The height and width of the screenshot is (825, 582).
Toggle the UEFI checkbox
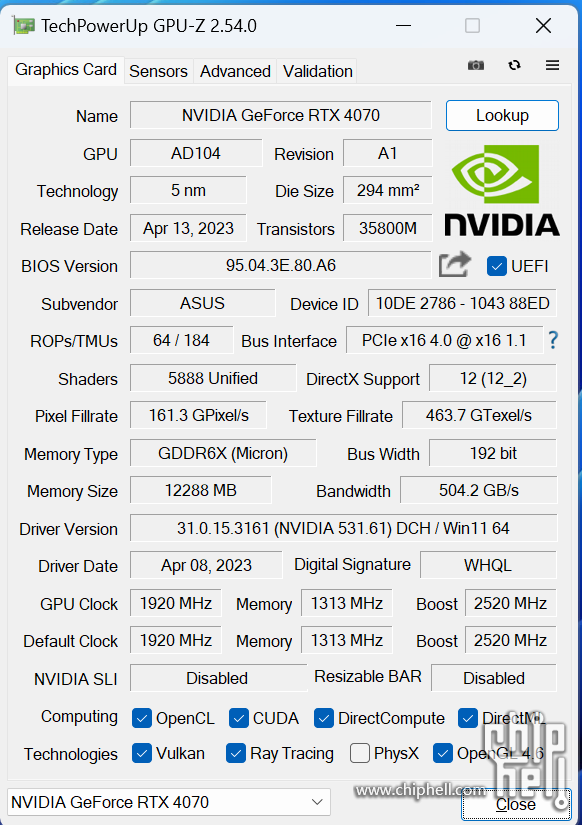point(496,266)
